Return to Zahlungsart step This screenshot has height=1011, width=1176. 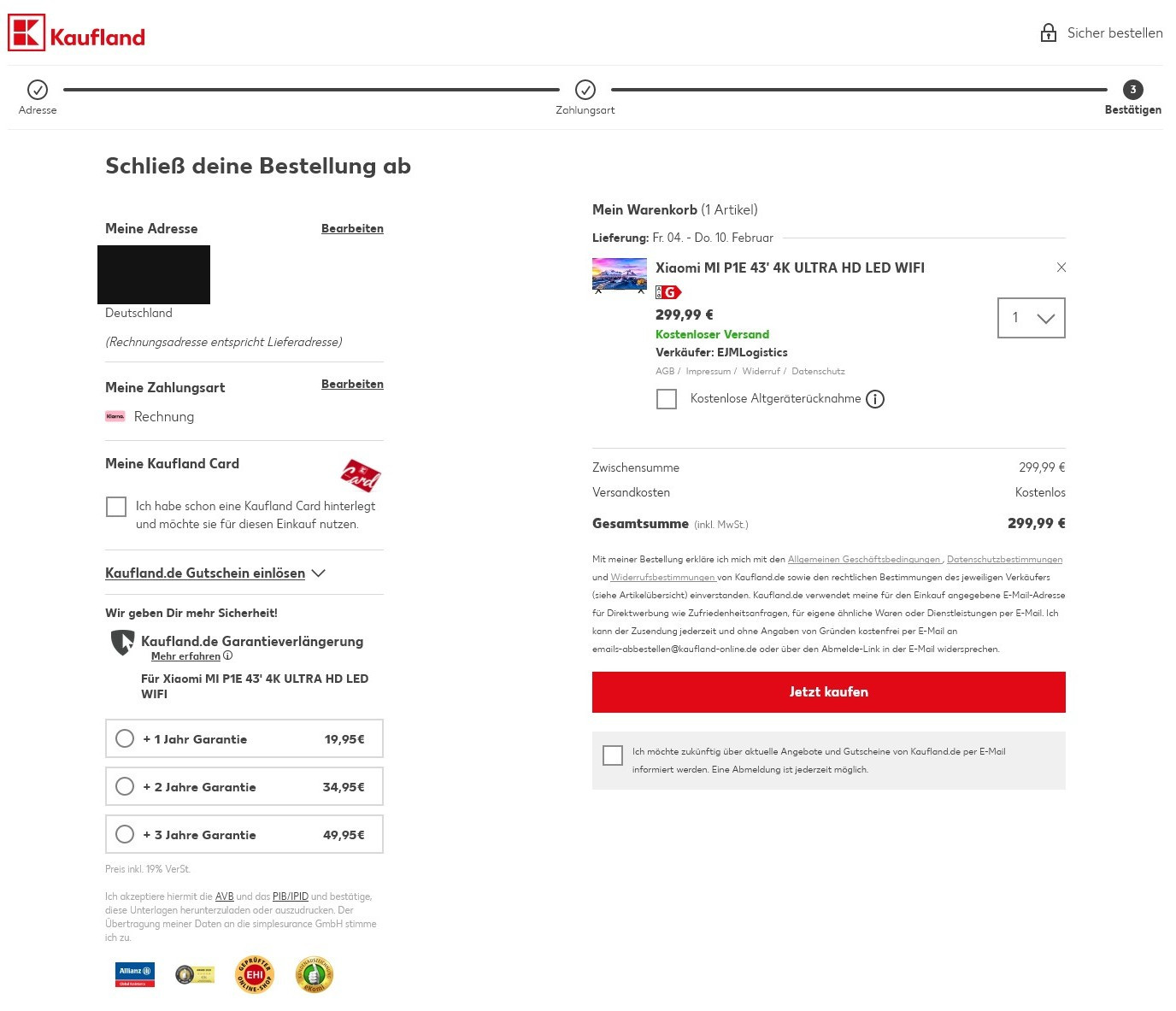tap(585, 90)
